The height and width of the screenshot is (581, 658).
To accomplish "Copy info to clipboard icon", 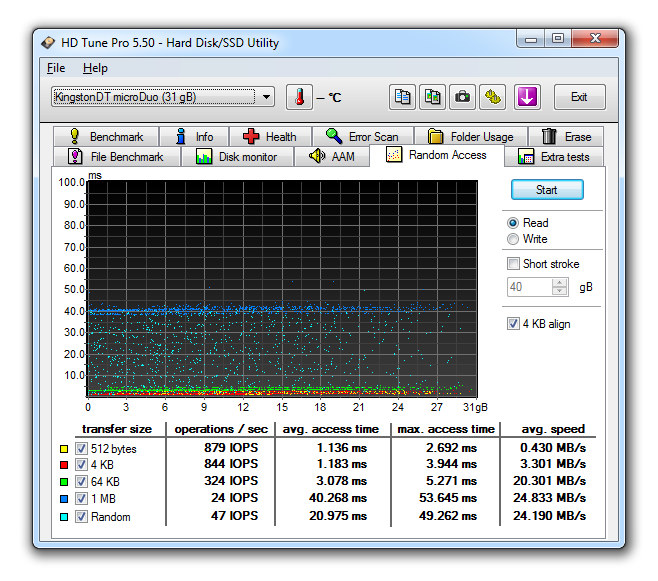I will [x=402, y=97].
